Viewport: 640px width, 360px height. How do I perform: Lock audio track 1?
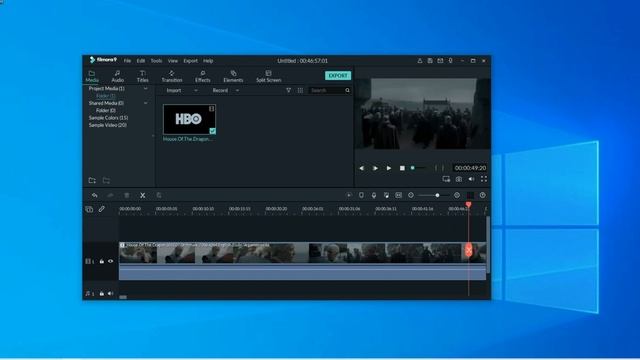[102, 293]
